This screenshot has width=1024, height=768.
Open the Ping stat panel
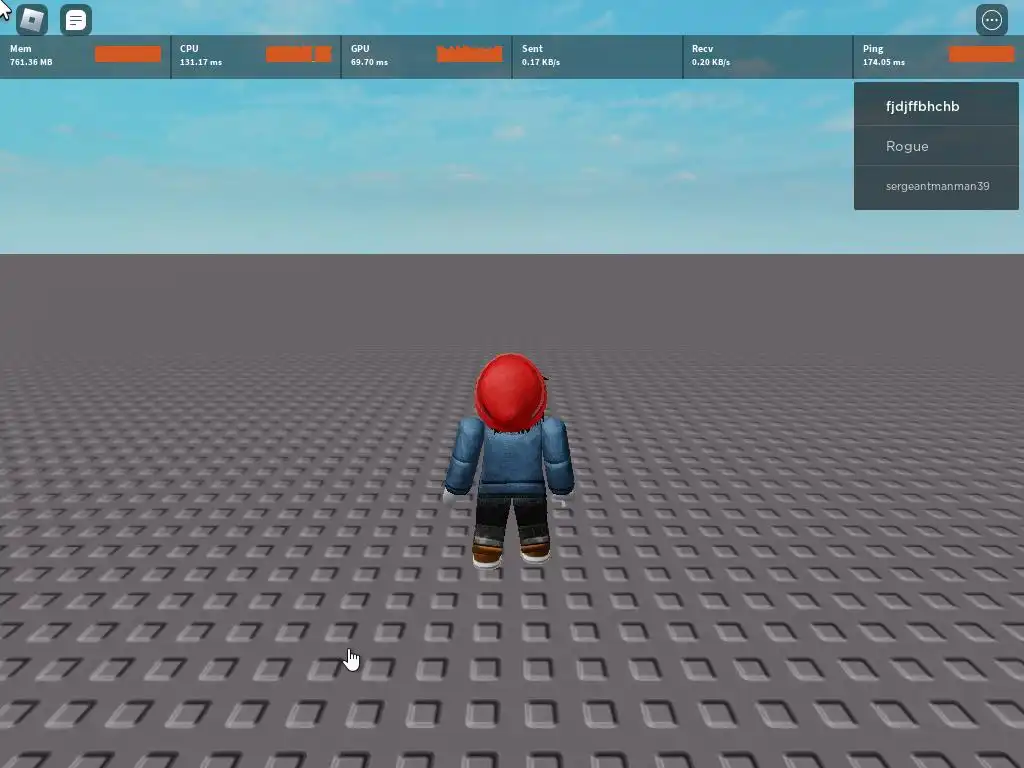pyautogui.click(x=938, y=57)
